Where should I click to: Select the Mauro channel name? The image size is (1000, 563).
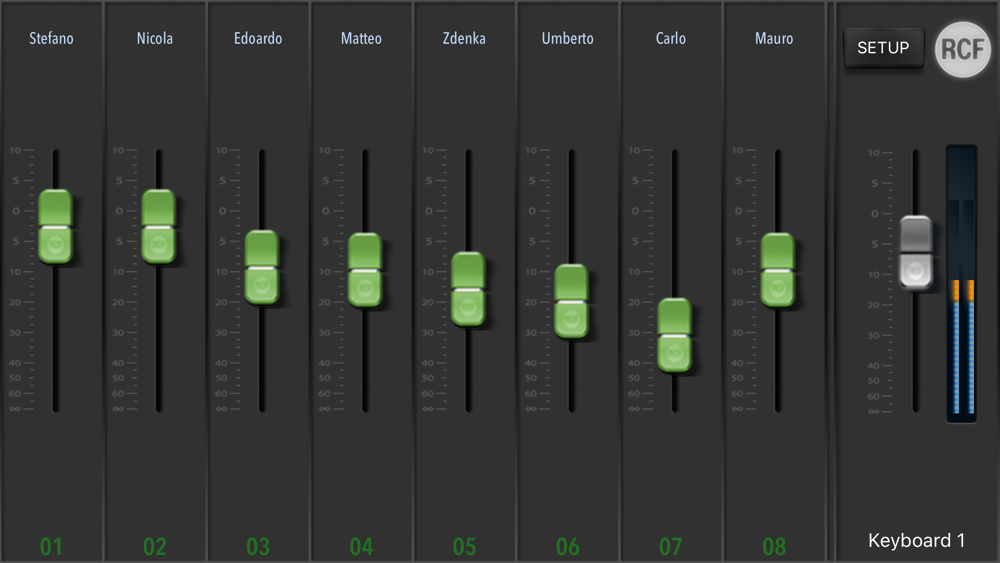(x=774, y=38)
